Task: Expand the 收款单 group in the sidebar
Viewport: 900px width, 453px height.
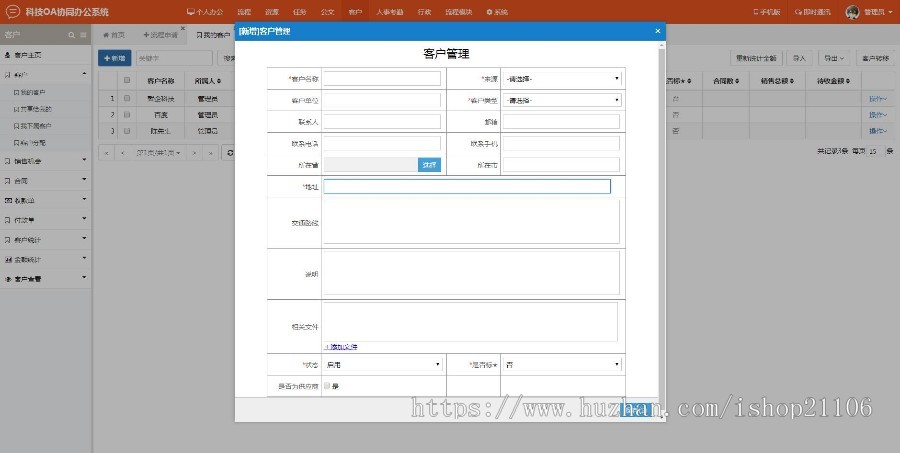Action: point(45,200)
